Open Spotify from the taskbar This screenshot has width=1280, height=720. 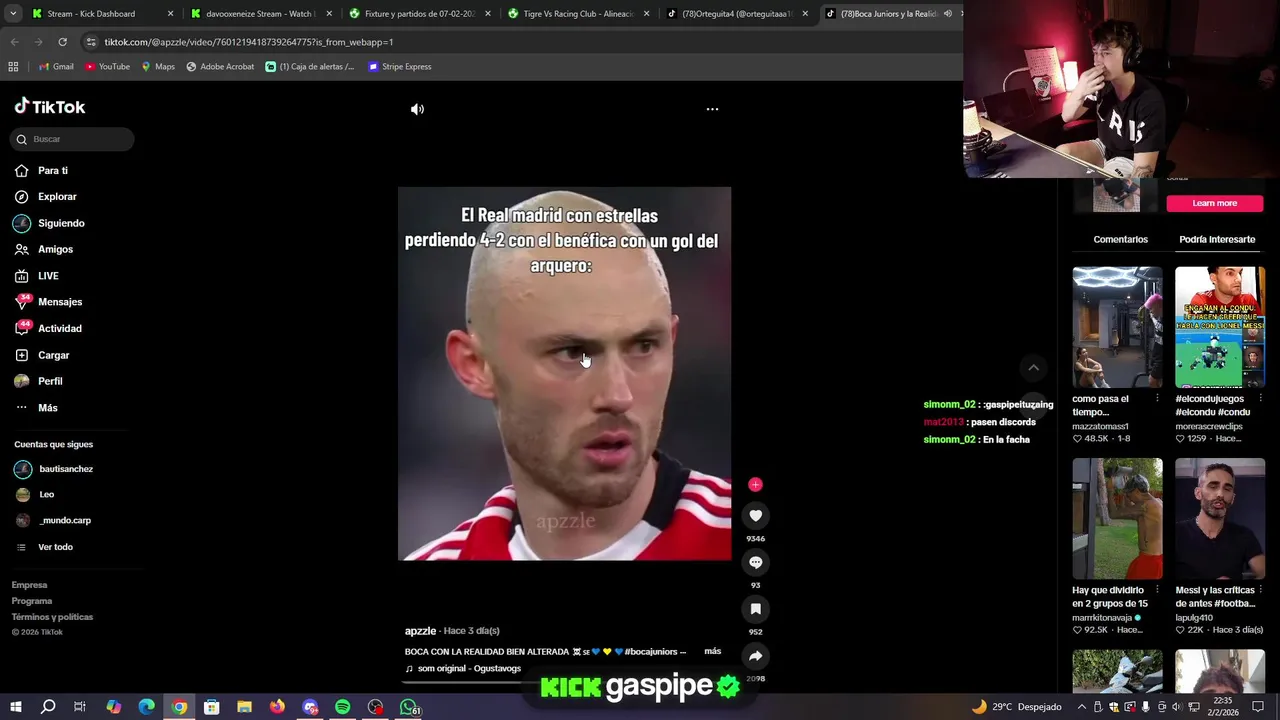(342, 707)
